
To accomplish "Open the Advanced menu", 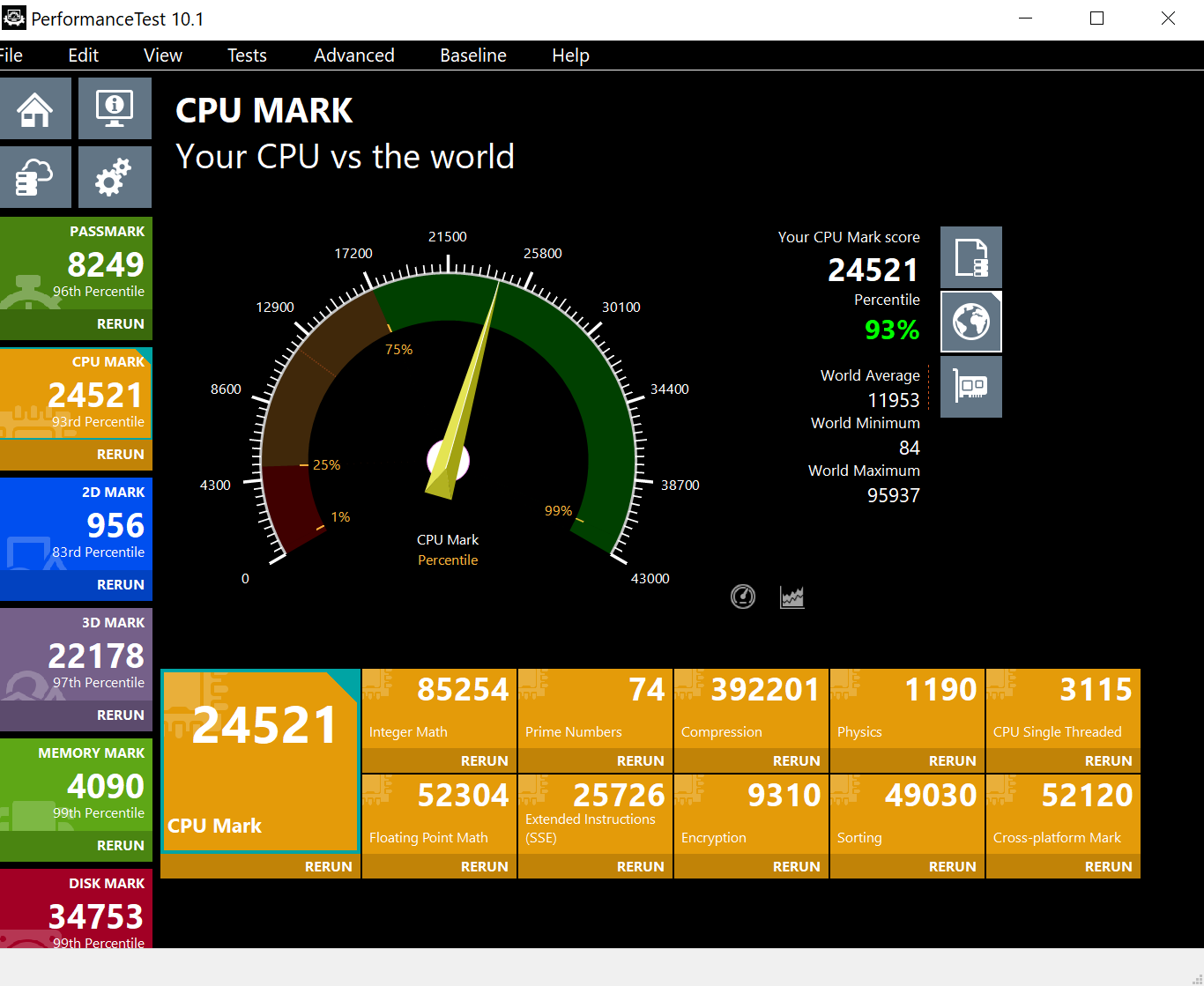I will point(354,56).
